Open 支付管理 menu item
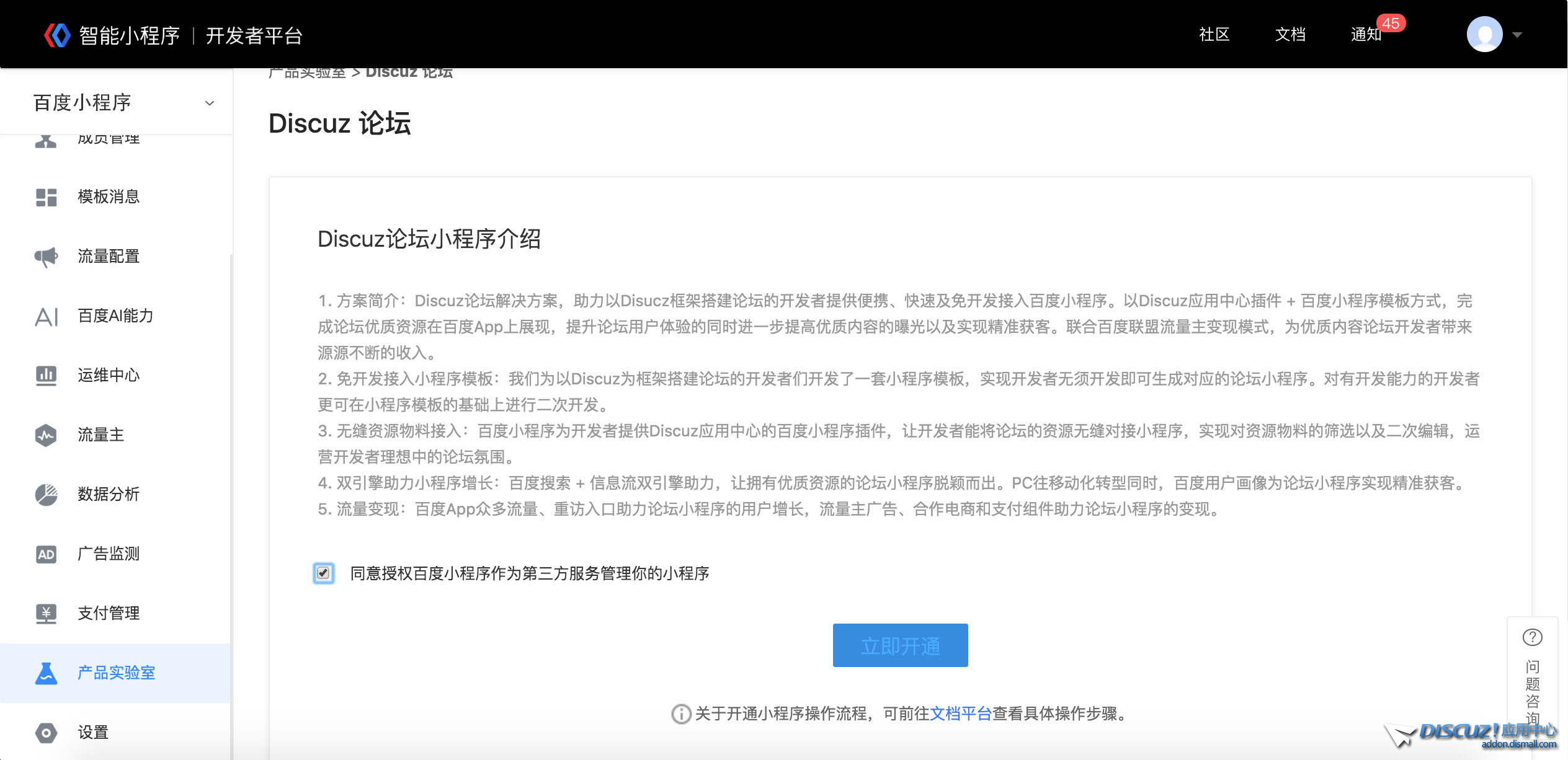Image resolution: width=1568 pixels, height=760 pixels. pyautogui.click(x=115, y=614)
